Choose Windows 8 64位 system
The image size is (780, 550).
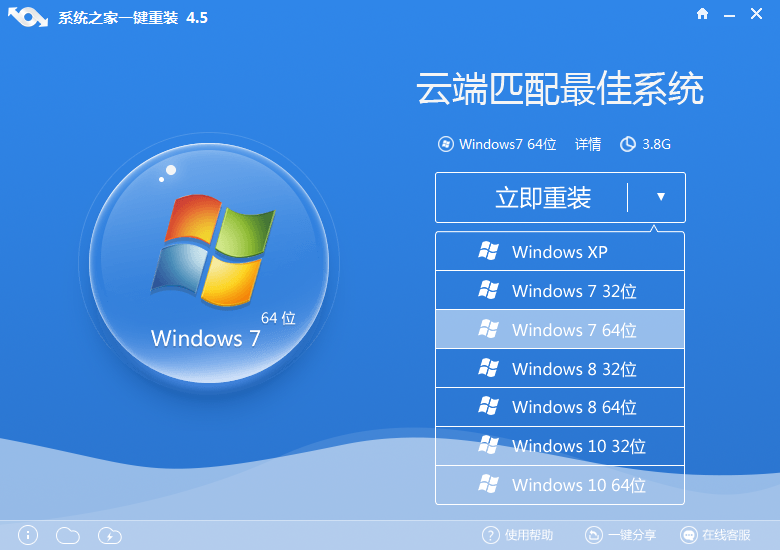560,407
